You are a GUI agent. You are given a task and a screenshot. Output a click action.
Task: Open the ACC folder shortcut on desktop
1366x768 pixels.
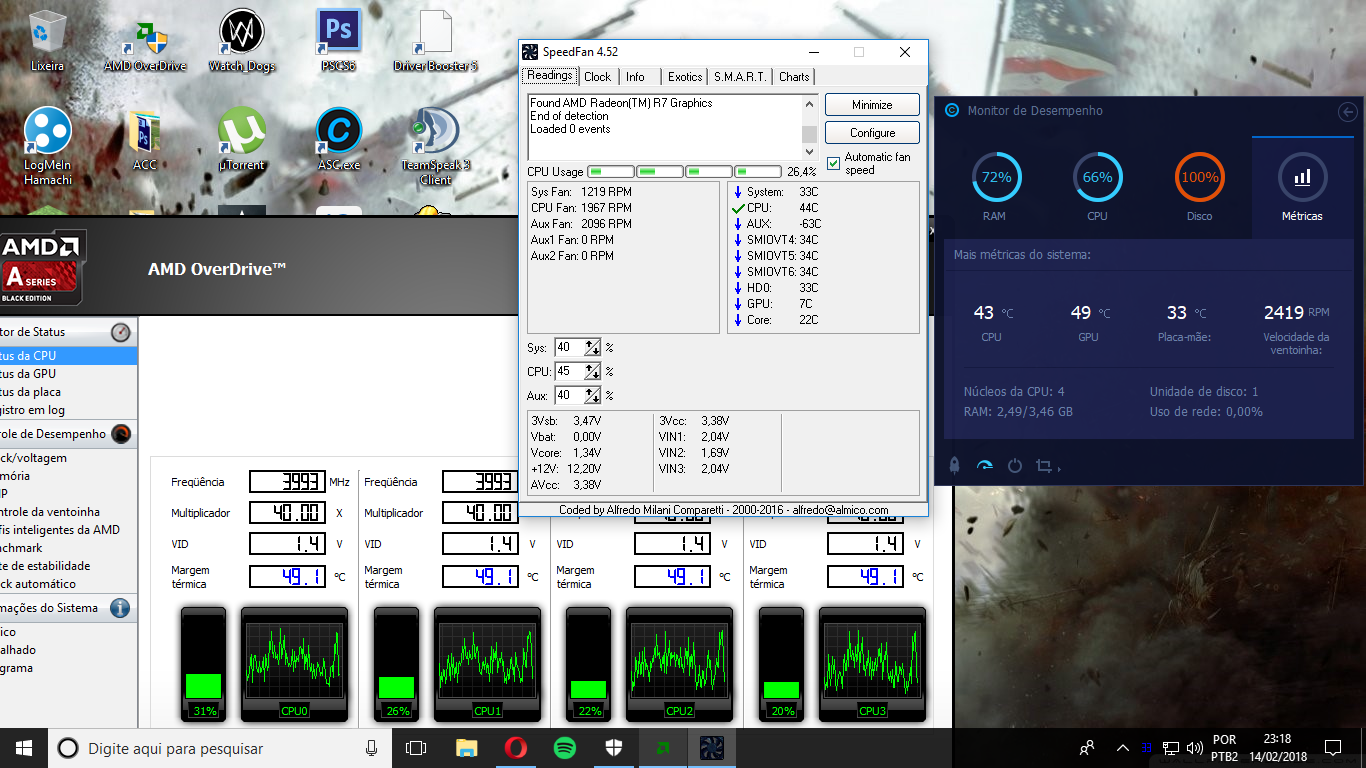145,140
